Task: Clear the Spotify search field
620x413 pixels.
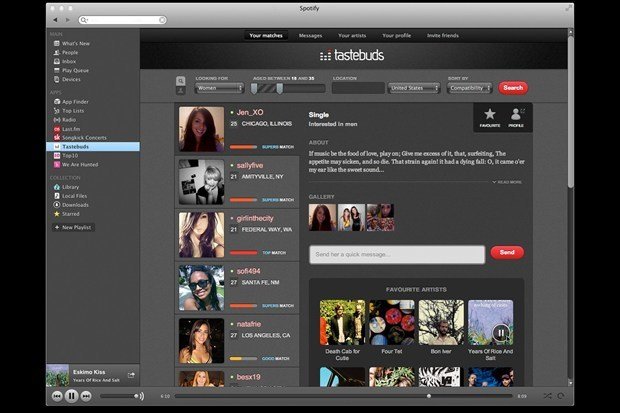Action: (162, 20)
